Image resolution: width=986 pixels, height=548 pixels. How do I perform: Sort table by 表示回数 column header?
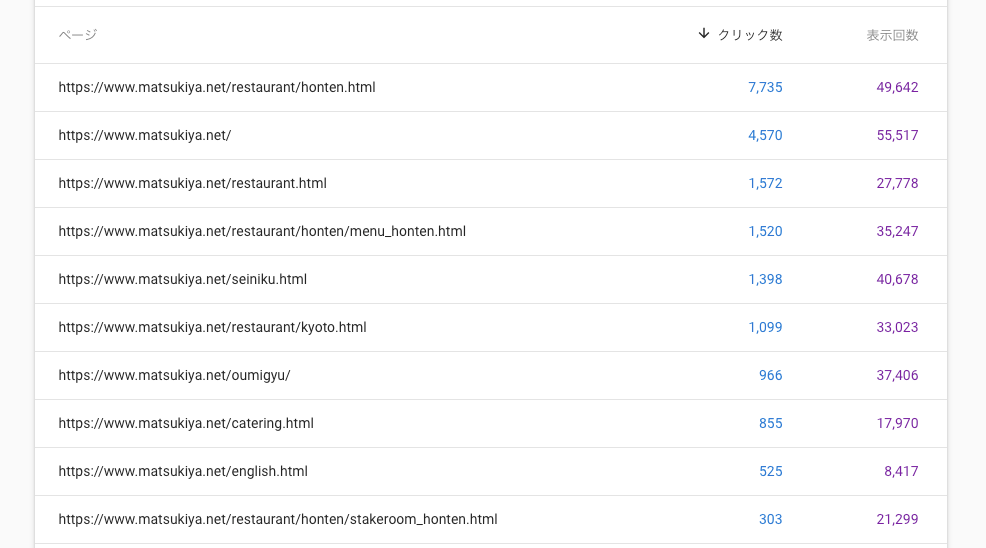point(892,35)
